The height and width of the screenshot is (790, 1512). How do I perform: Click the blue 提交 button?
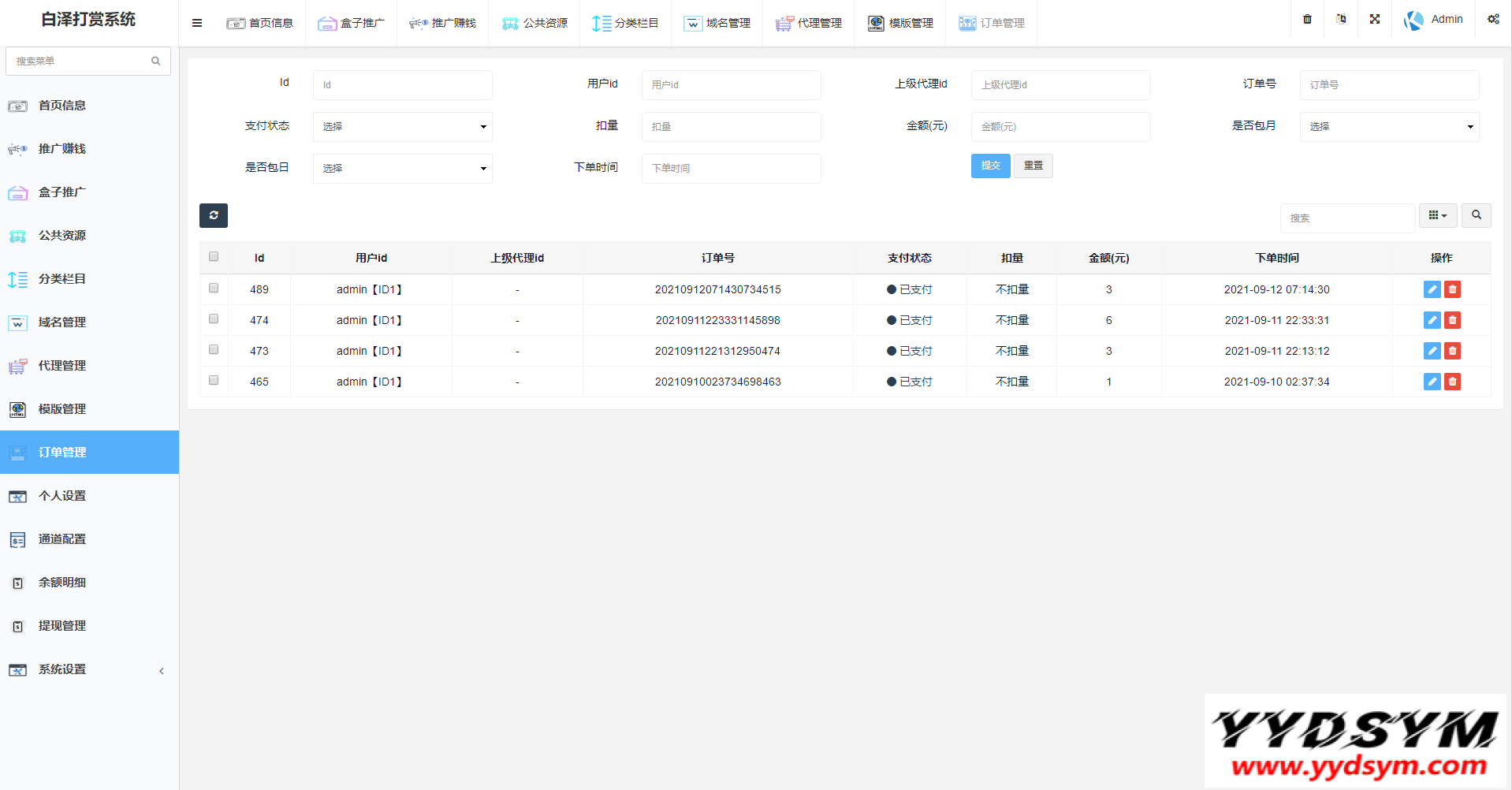(x=990, y=166)
